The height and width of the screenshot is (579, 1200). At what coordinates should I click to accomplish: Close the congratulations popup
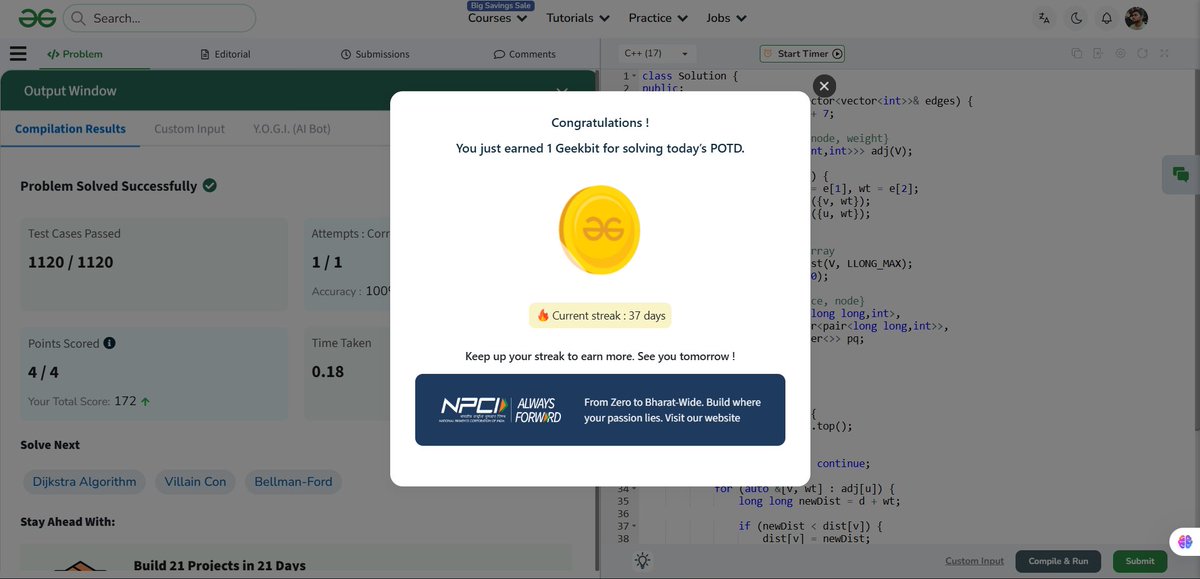tap(823, 86)
